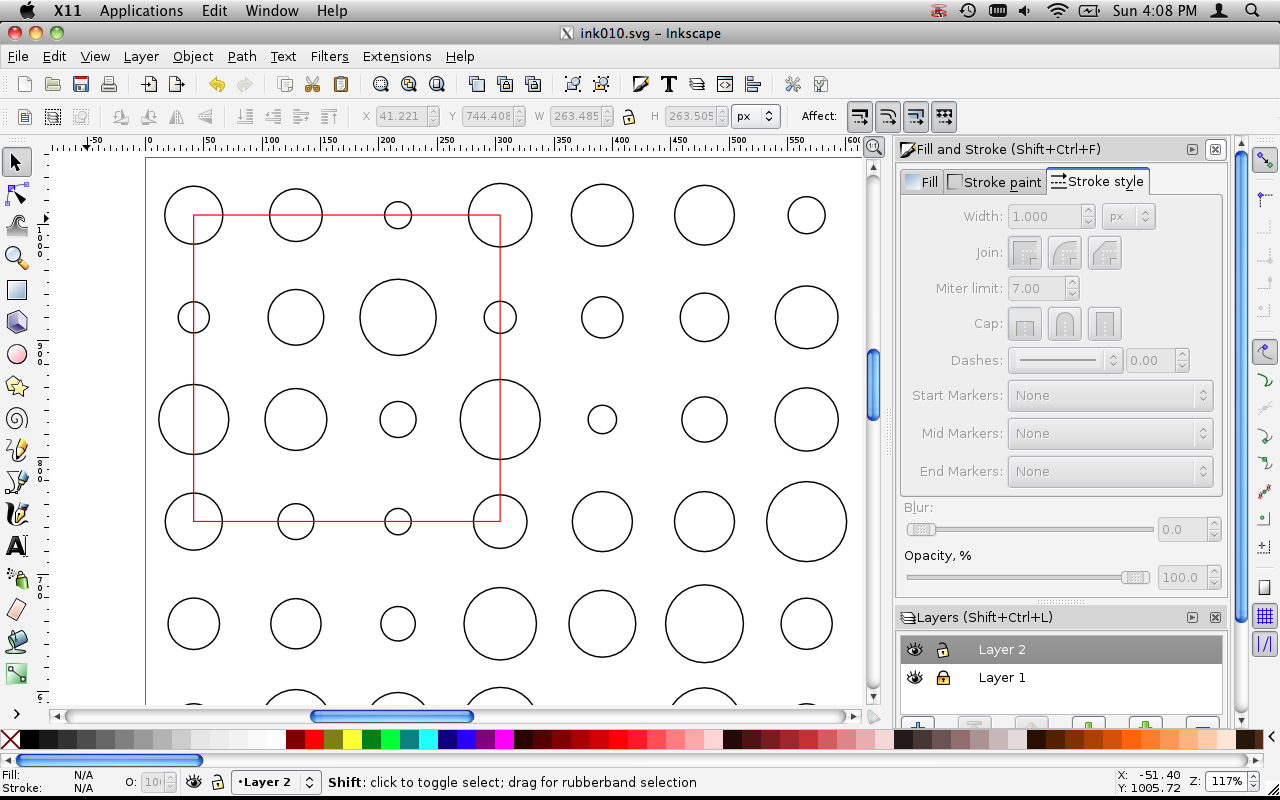
Task: Open the current layer dropdown in status bar
Action: click(276, 782)
